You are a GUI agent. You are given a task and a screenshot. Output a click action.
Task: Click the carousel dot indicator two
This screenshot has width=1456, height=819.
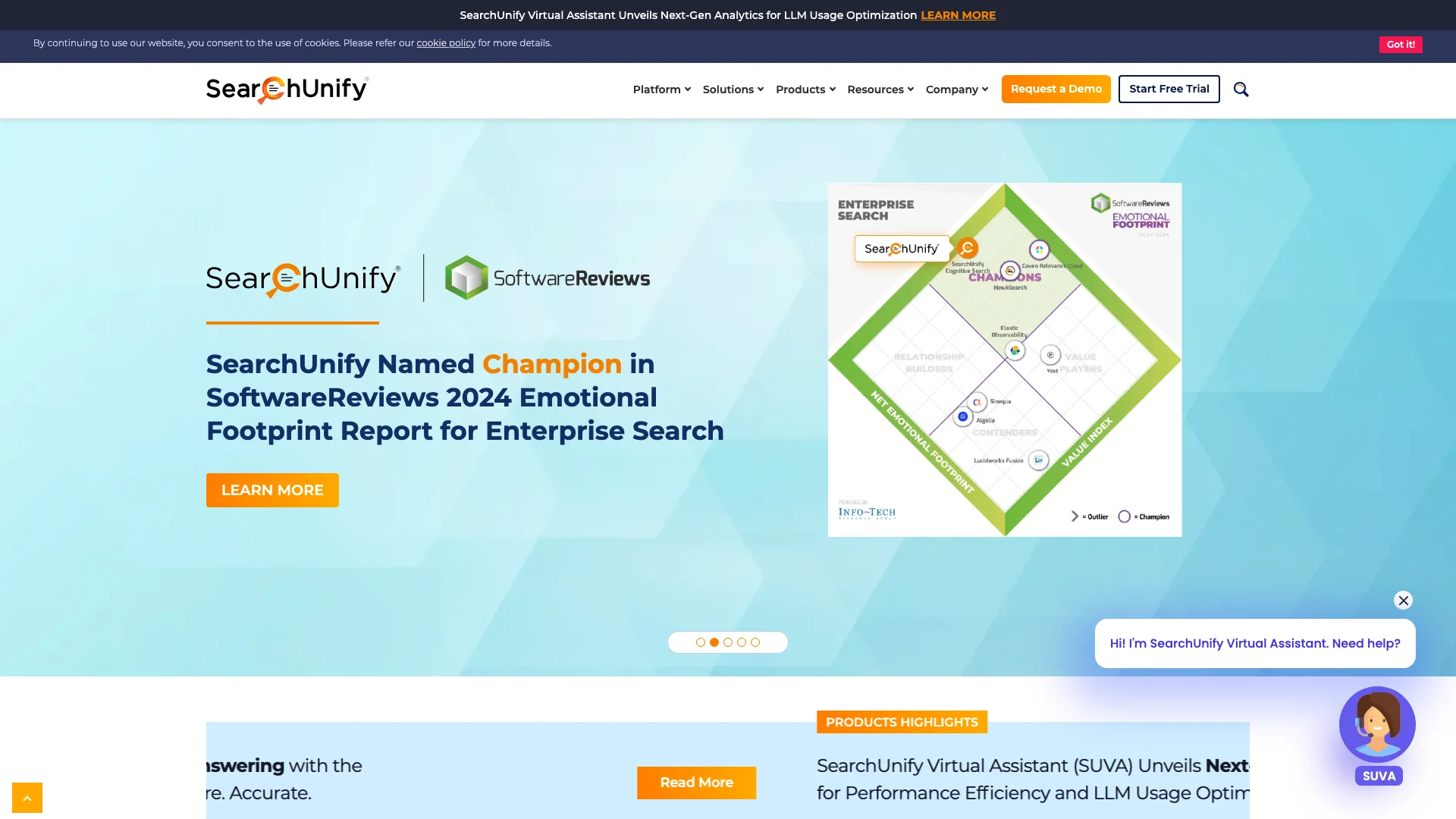714,642
